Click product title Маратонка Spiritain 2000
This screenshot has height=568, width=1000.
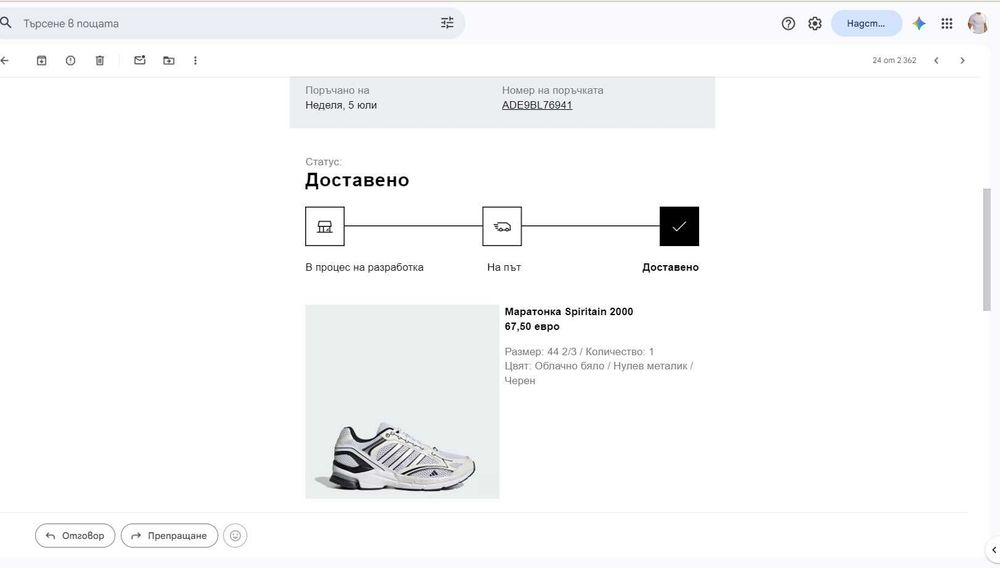569,312
